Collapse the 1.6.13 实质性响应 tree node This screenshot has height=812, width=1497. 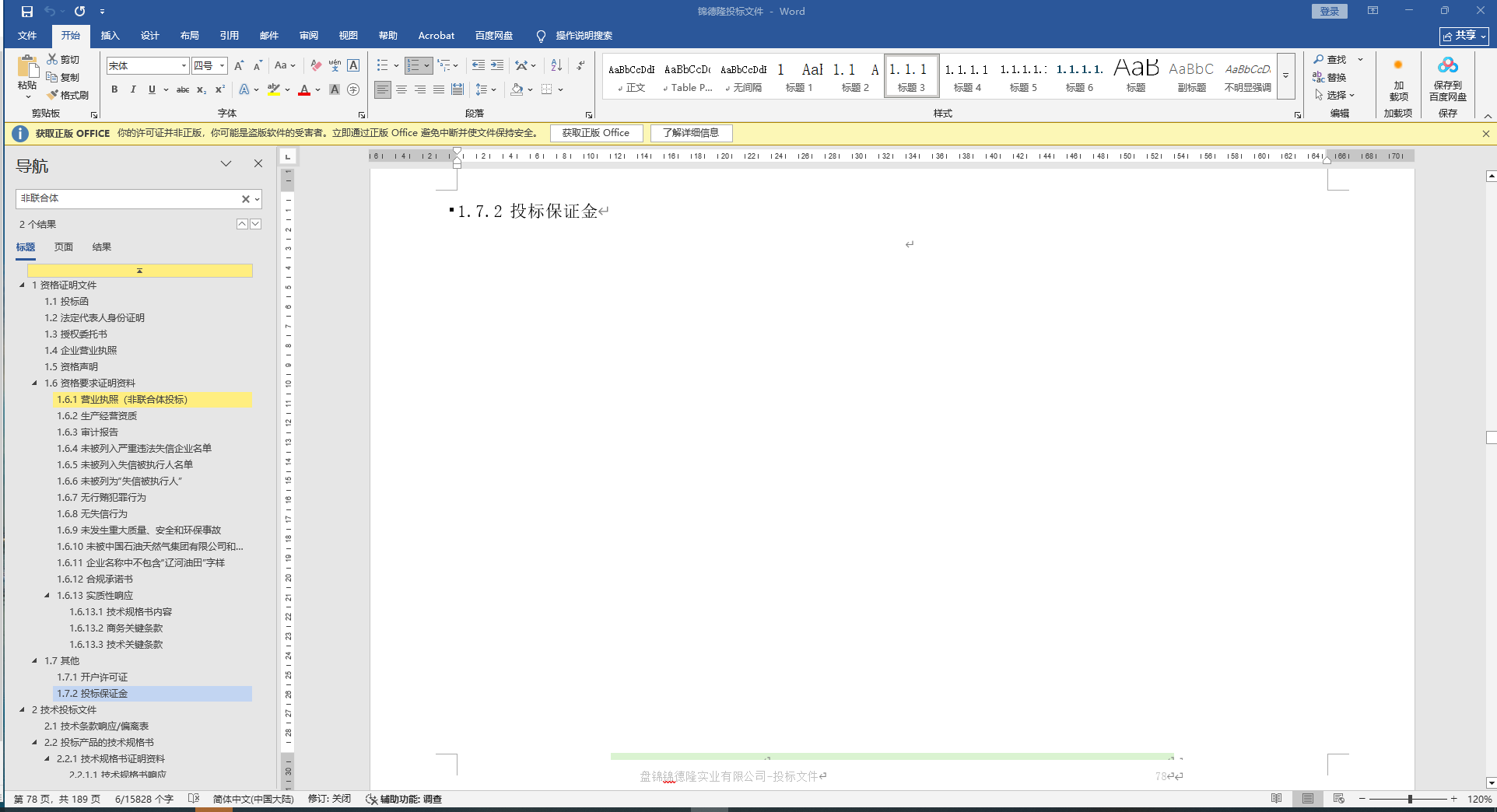tap(47, 595)
